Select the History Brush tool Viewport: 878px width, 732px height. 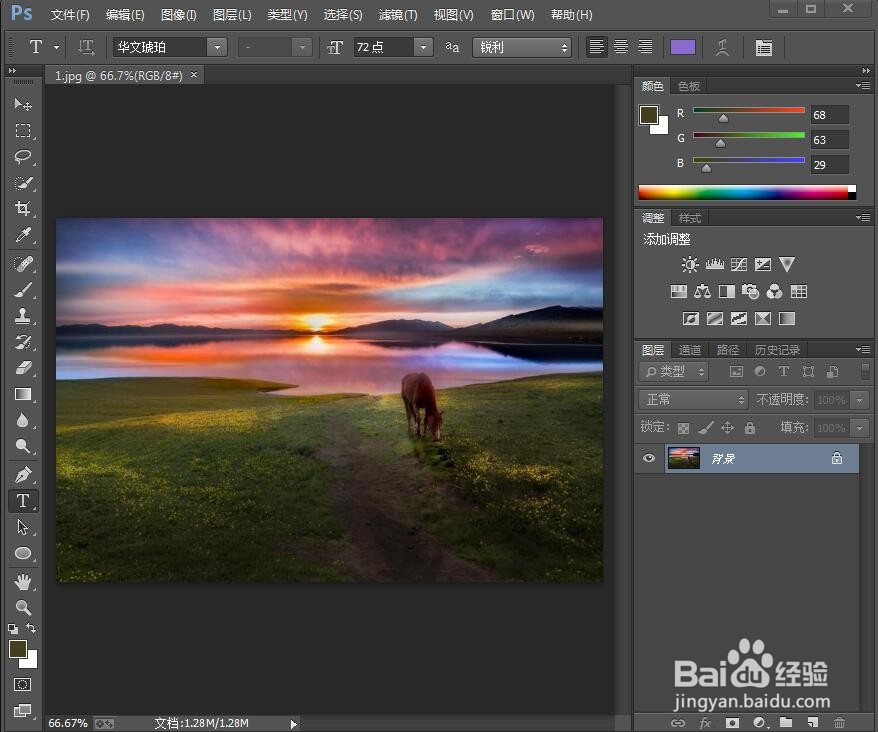[x=23, y=342]
